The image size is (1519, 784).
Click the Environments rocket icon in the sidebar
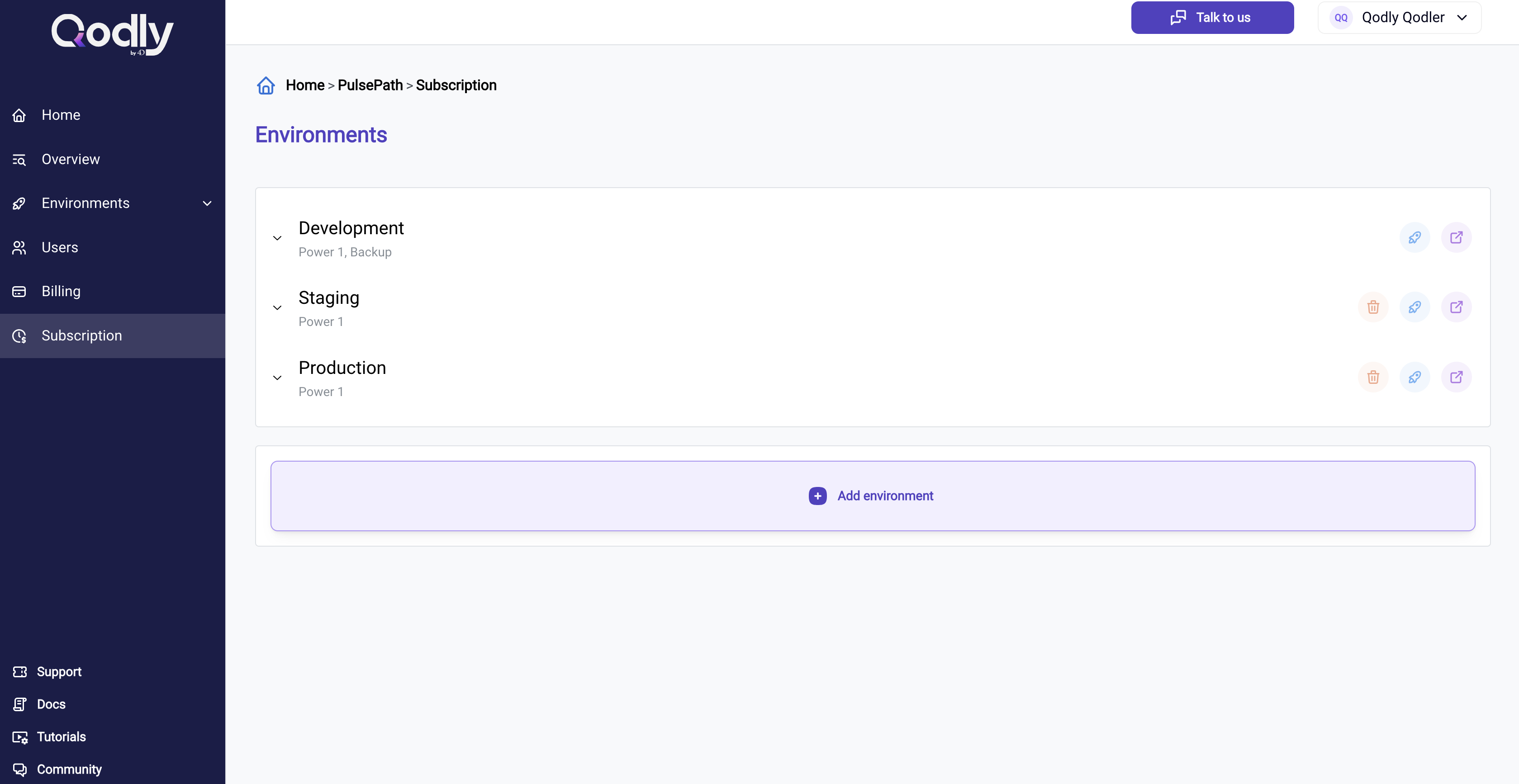(19, 203)
